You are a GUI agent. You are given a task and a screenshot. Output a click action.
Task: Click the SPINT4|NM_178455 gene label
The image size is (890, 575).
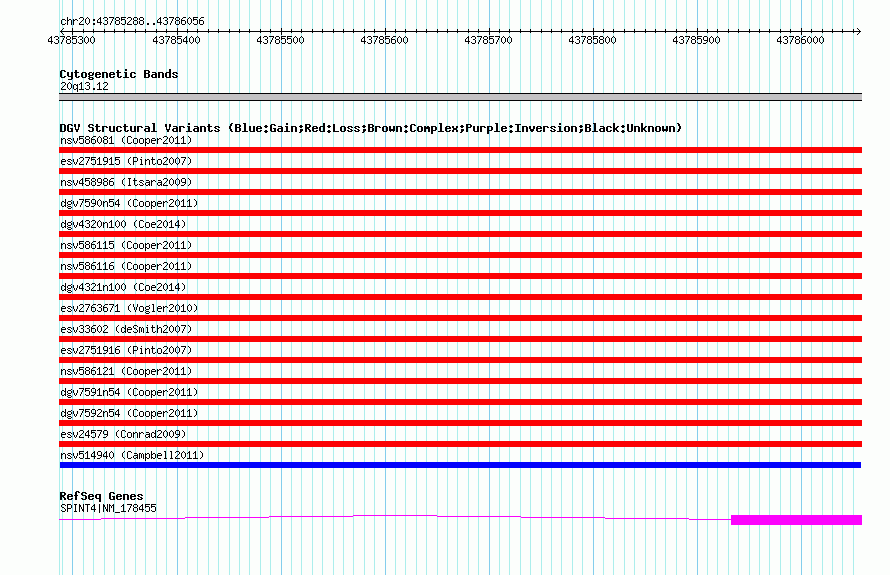coord(108,509)
